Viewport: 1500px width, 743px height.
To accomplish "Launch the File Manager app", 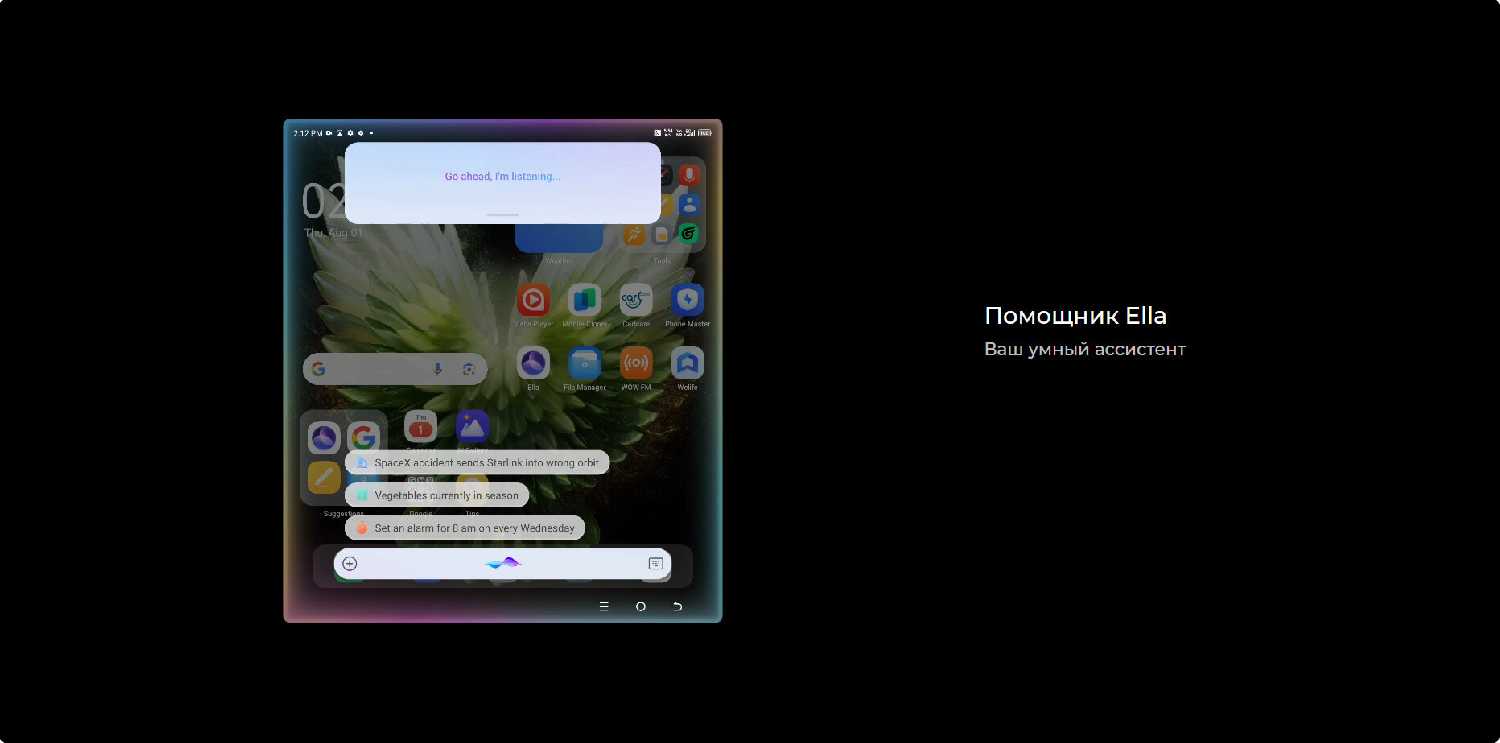I will [584, 363].
